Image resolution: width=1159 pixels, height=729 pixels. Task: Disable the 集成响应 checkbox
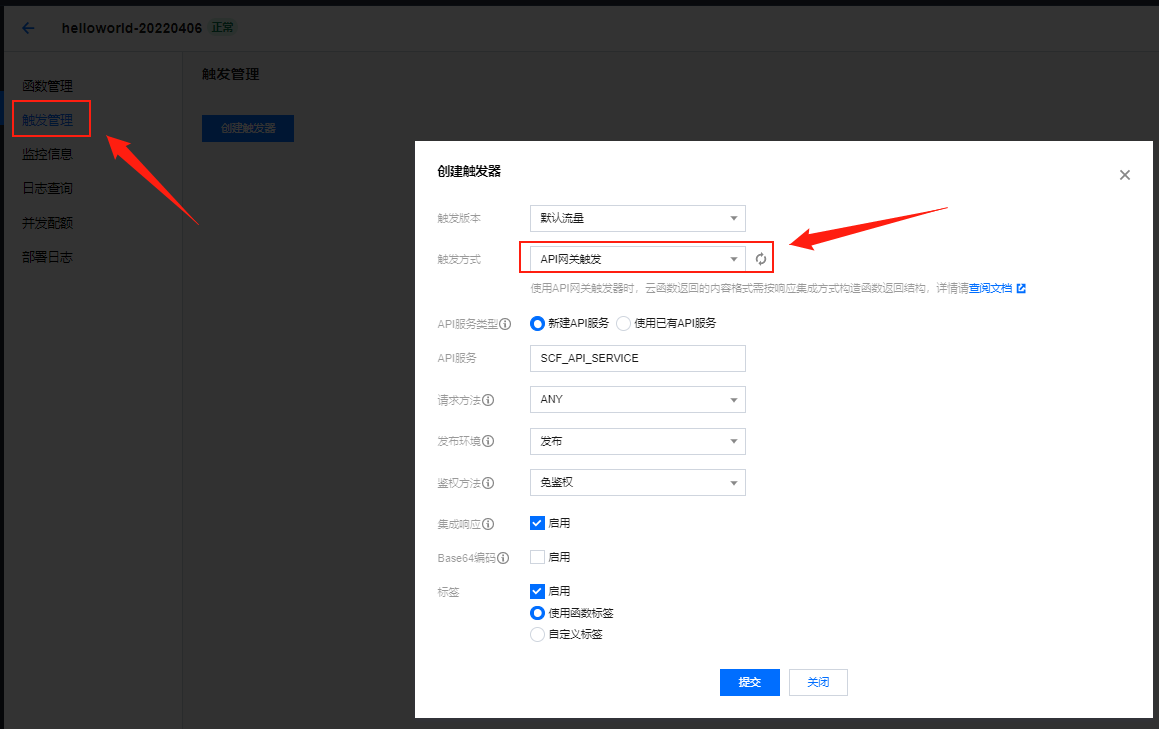tap(537, 522)
